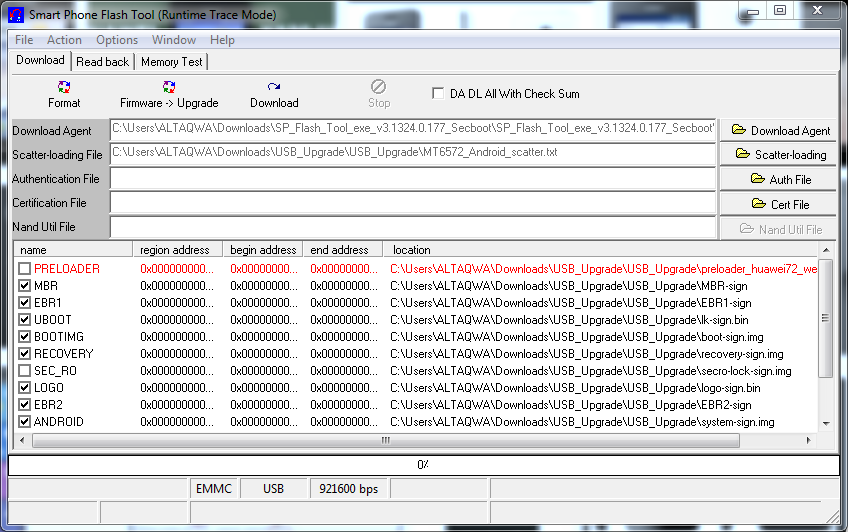
Task: Browse for a Scatter-loading file
Action: [778, 155]
